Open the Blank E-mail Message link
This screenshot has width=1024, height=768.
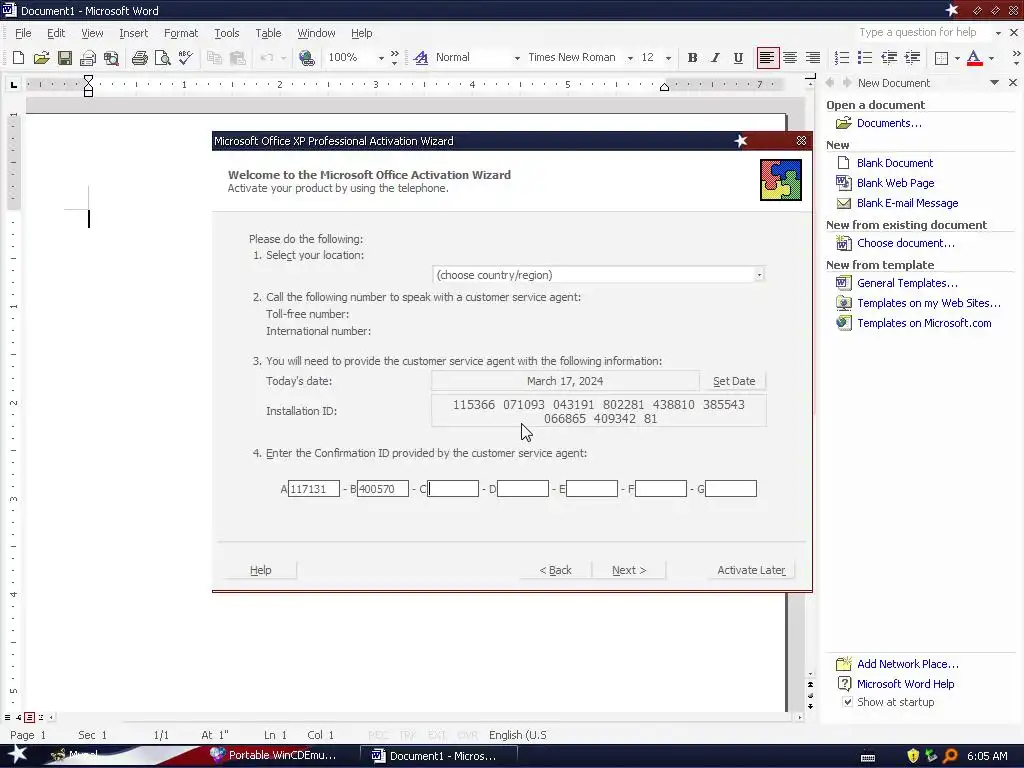coord(907,203)
